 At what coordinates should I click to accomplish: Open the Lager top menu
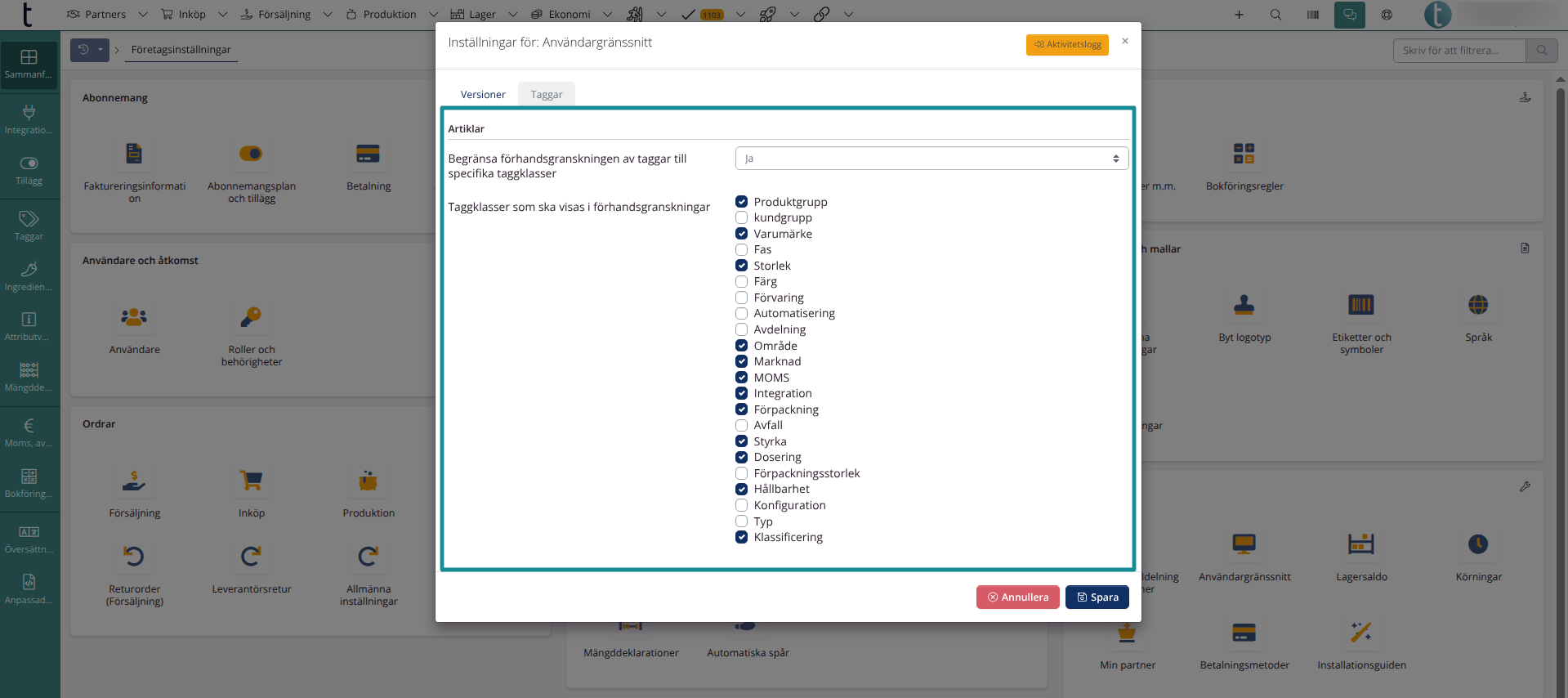tap(473, 15)
